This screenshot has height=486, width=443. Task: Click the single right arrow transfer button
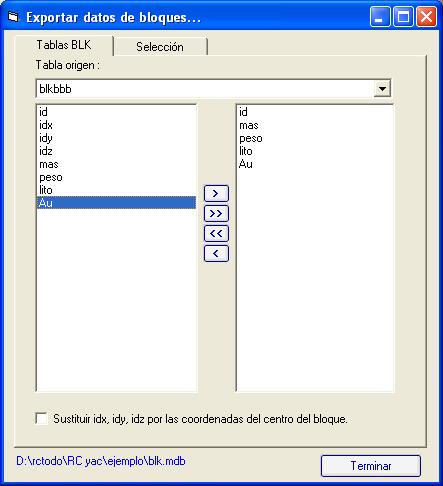(x=216, y=193)
